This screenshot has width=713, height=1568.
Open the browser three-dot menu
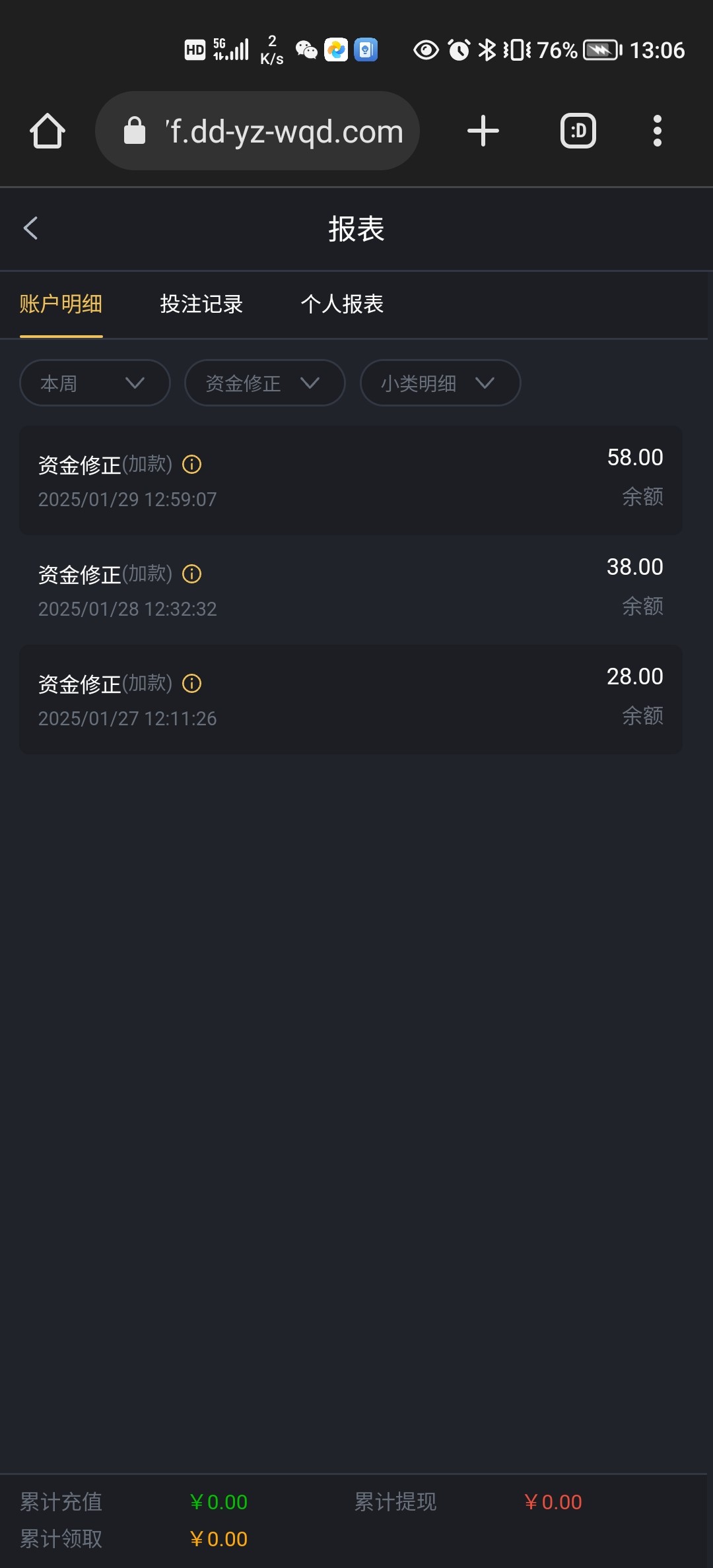[x=657, y=131]
